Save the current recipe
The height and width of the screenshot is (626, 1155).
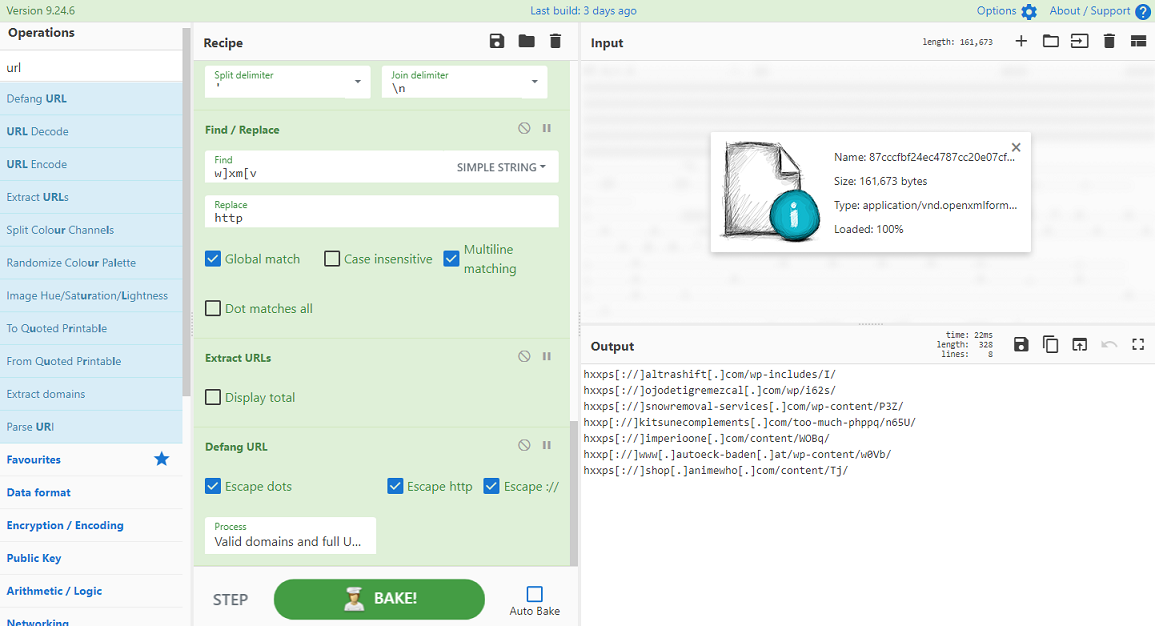click(497, 41)
